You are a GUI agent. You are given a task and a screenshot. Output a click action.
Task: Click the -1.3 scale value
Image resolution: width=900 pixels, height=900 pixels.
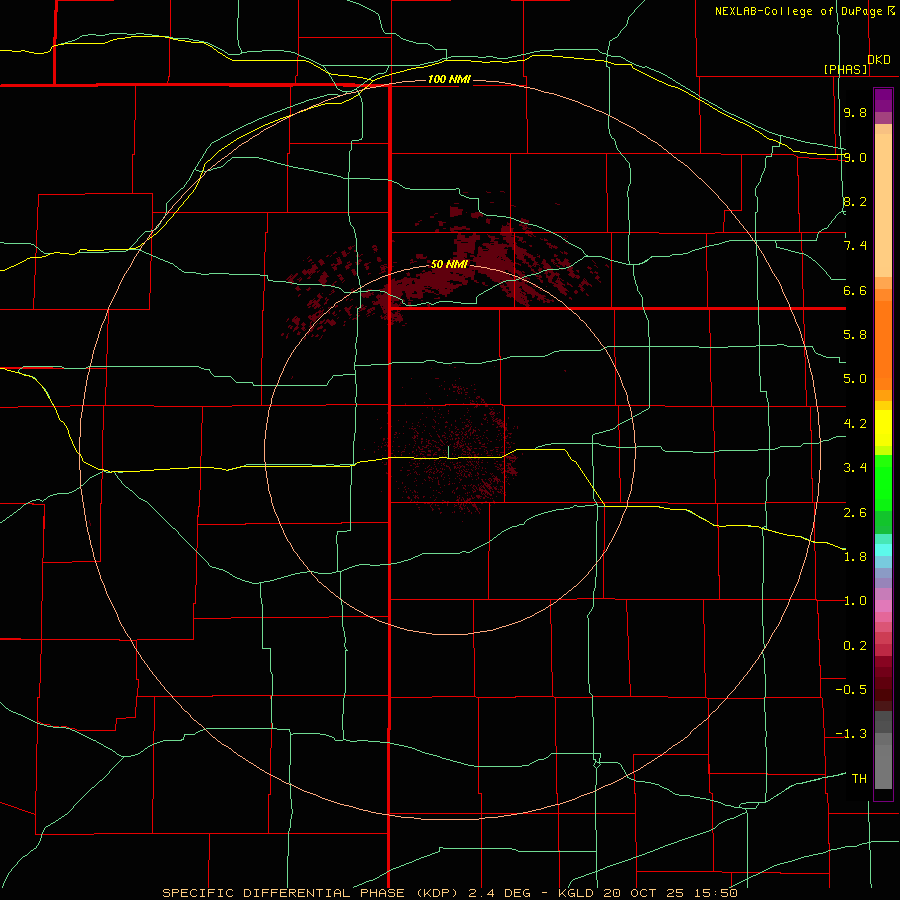pyautogui.click(x=851, y=734)
